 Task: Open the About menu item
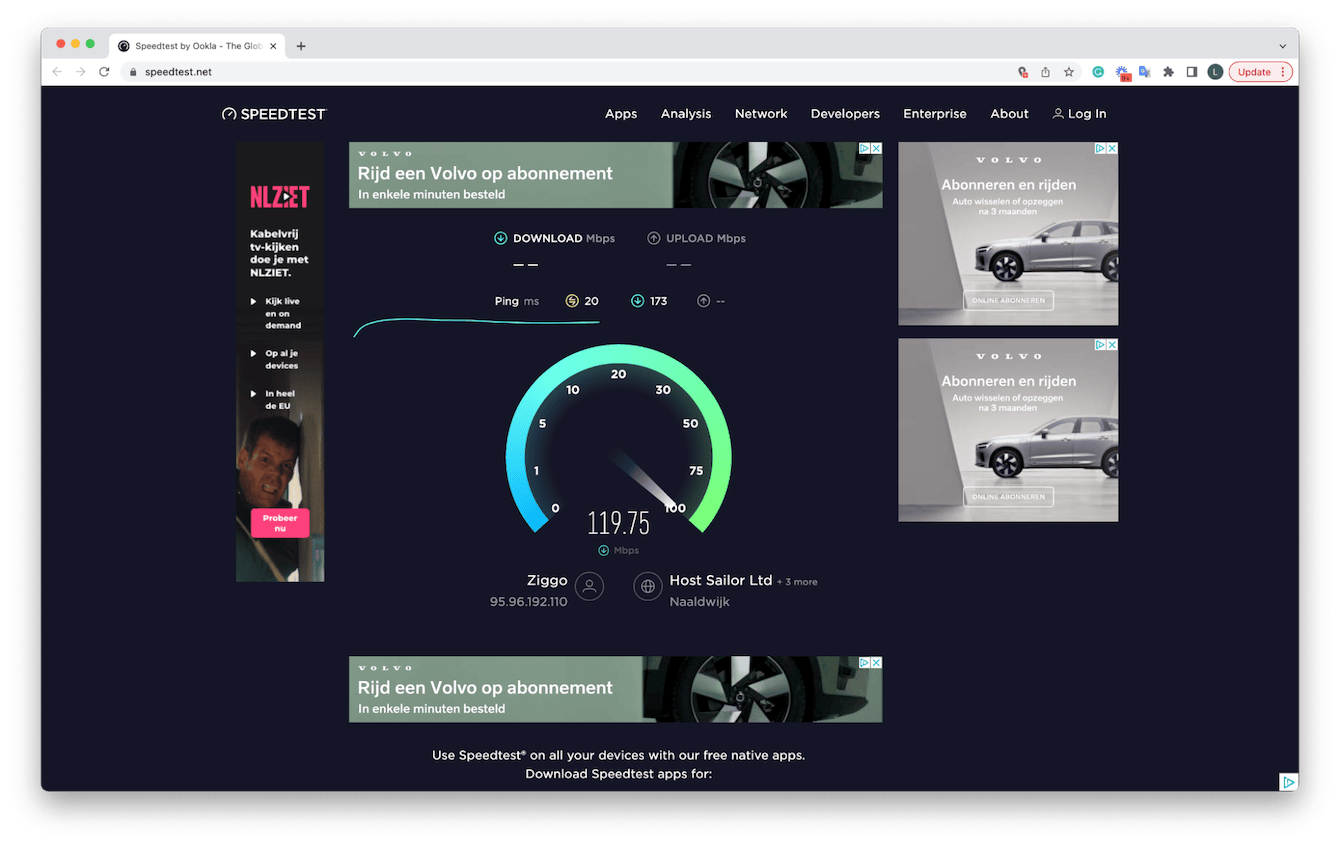[x=1009, y=114]
